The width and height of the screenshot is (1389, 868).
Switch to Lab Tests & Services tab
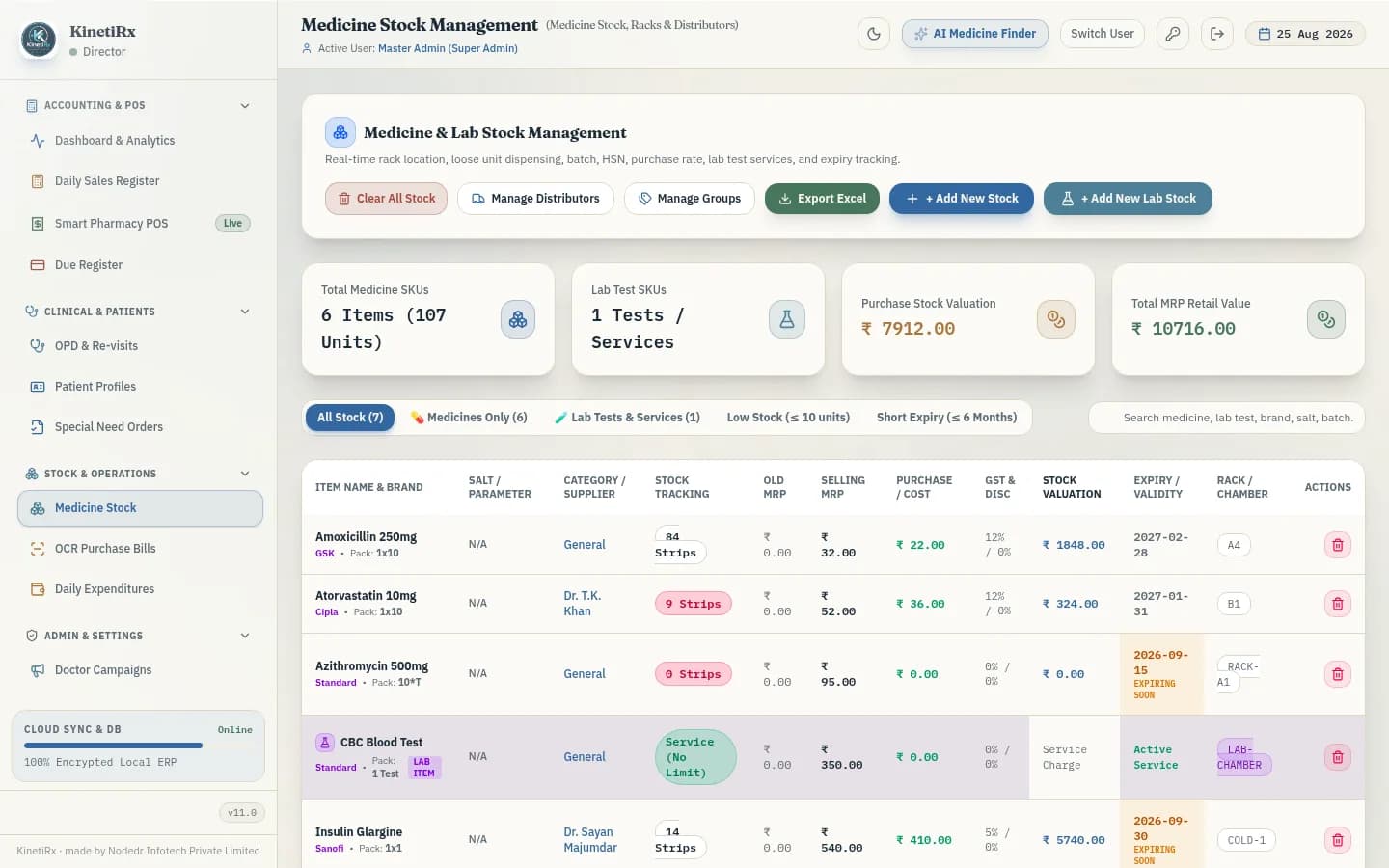[x=627, y=418]
